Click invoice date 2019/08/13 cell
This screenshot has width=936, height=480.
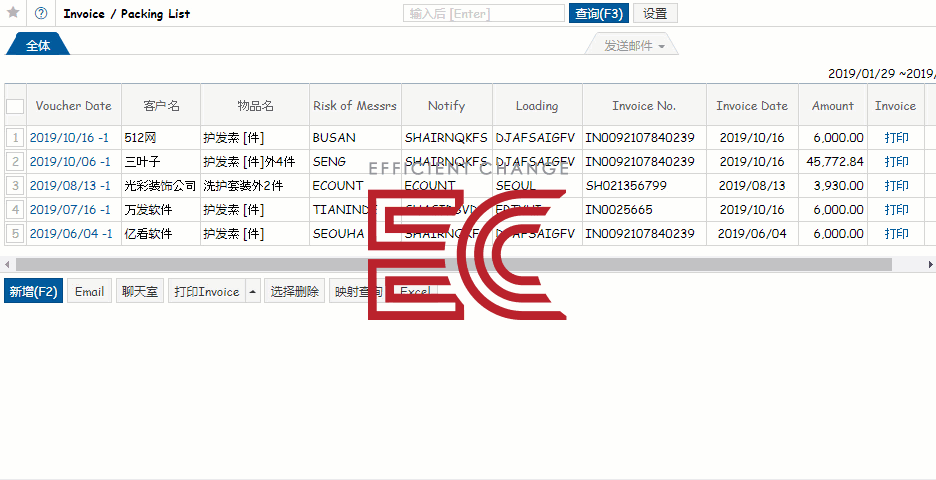pos(752,186)
